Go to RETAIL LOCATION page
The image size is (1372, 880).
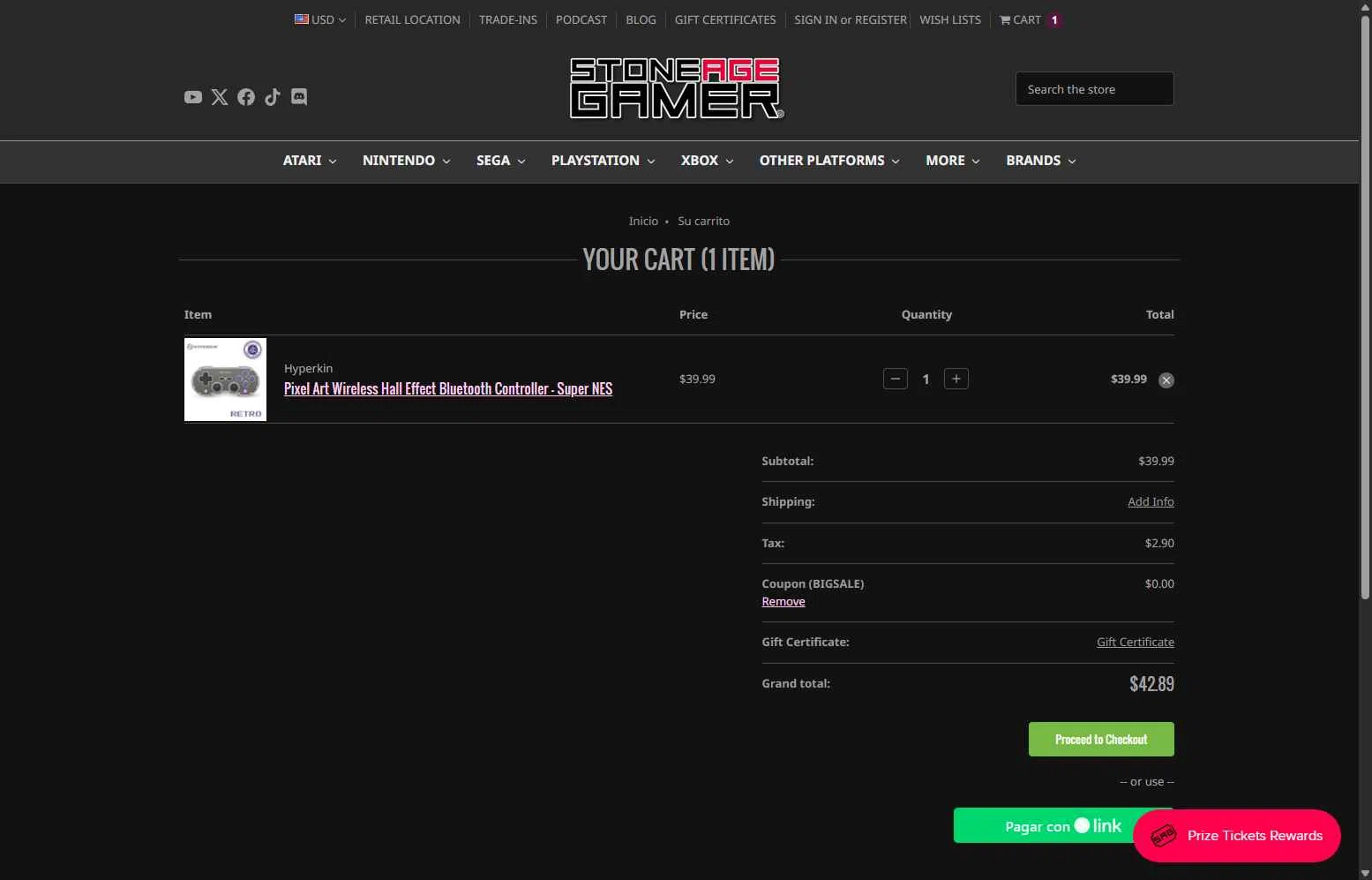412,19
